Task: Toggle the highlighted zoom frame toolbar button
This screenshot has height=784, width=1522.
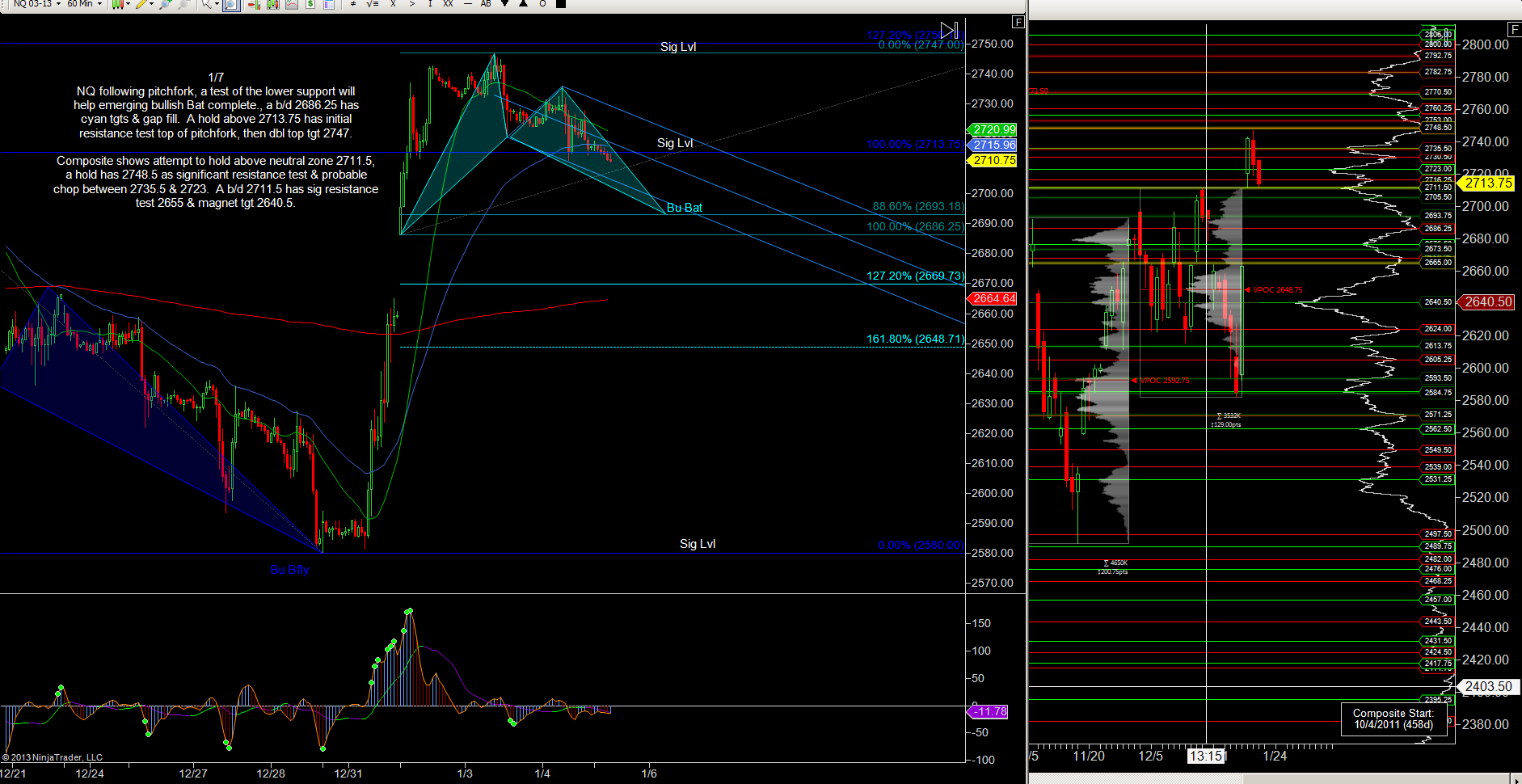Action: (231, 5)
